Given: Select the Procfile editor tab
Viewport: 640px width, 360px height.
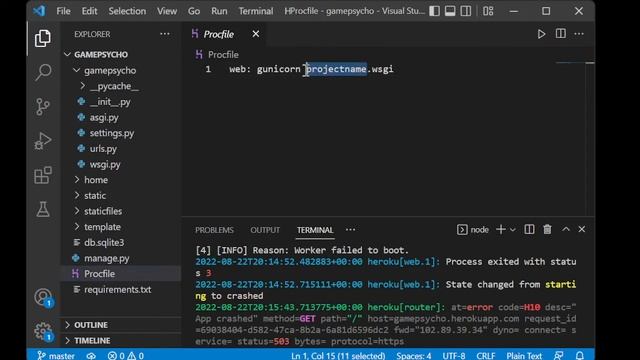Looking at the screenshot, I should coord(225,34).
